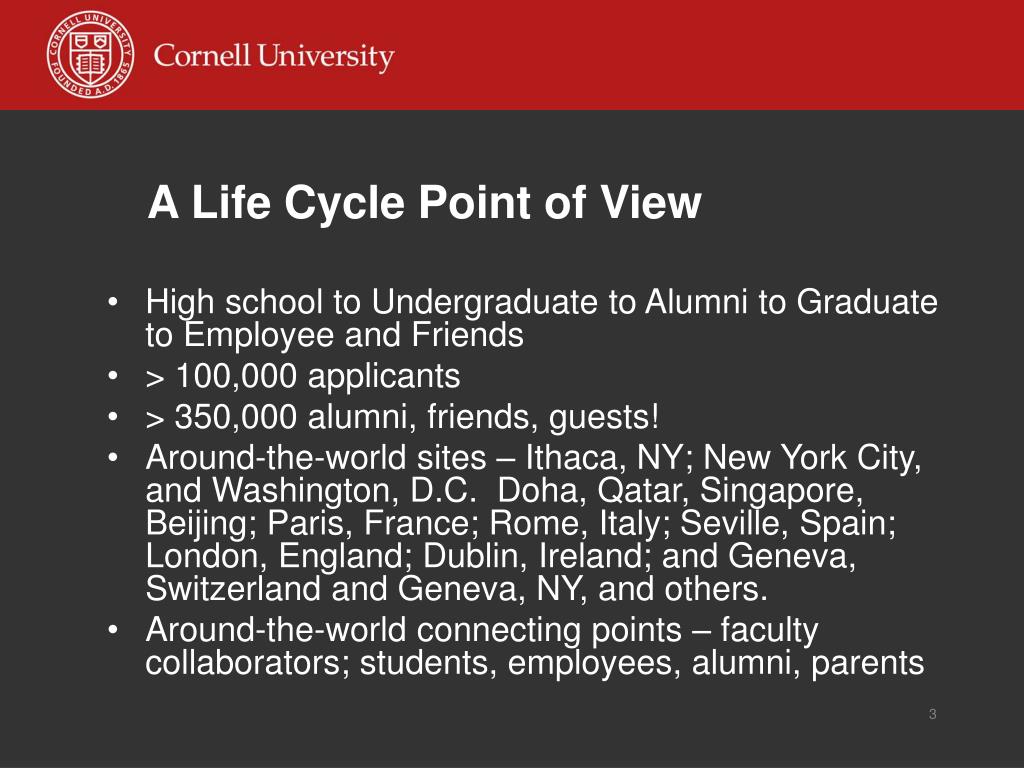Click the bullet before Around-the-world connecting points
Image resolution: width=1024 pixels, height=768 pixels.
click(113, 630)
